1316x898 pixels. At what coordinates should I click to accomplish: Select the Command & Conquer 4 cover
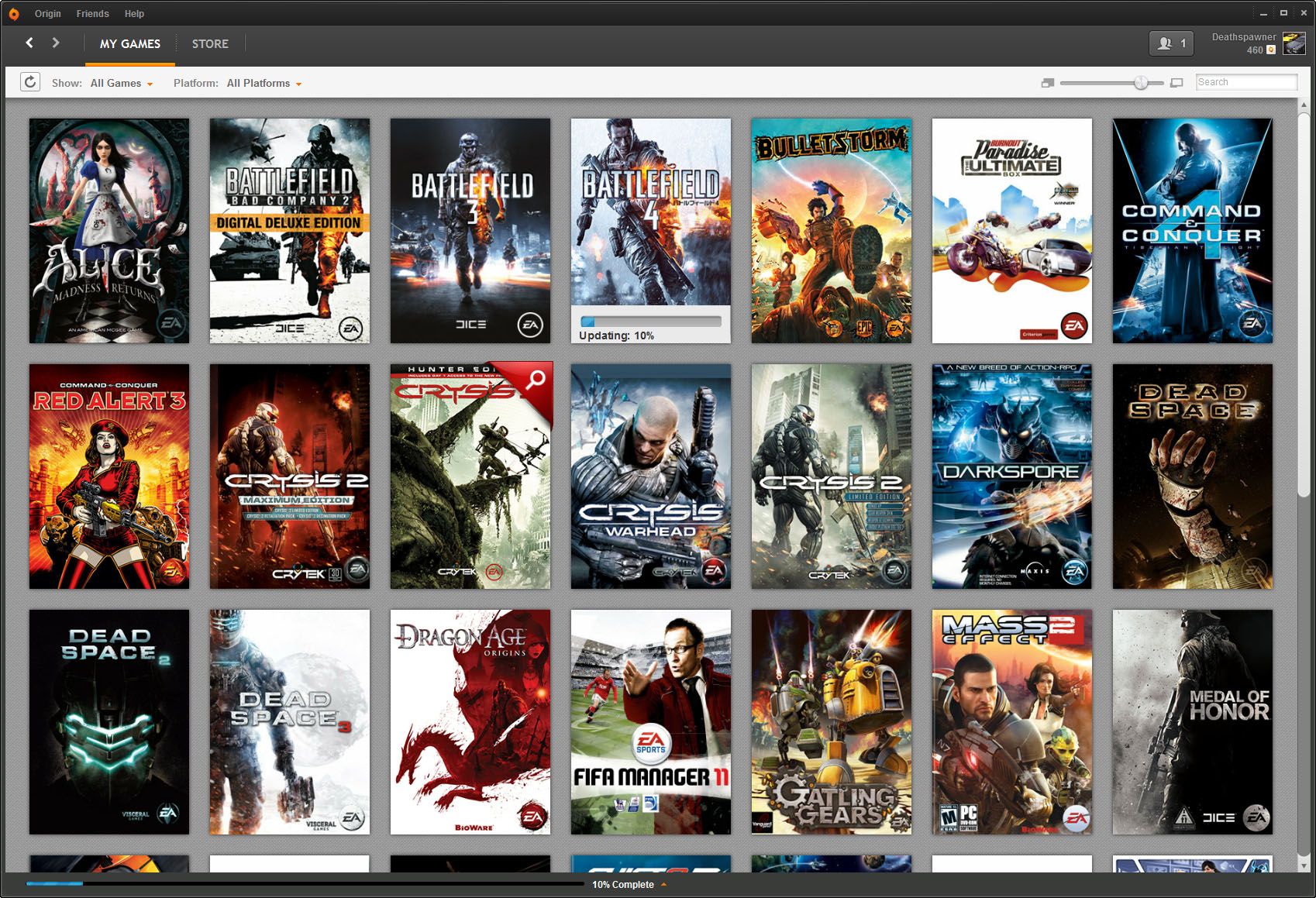(1193, 231)
